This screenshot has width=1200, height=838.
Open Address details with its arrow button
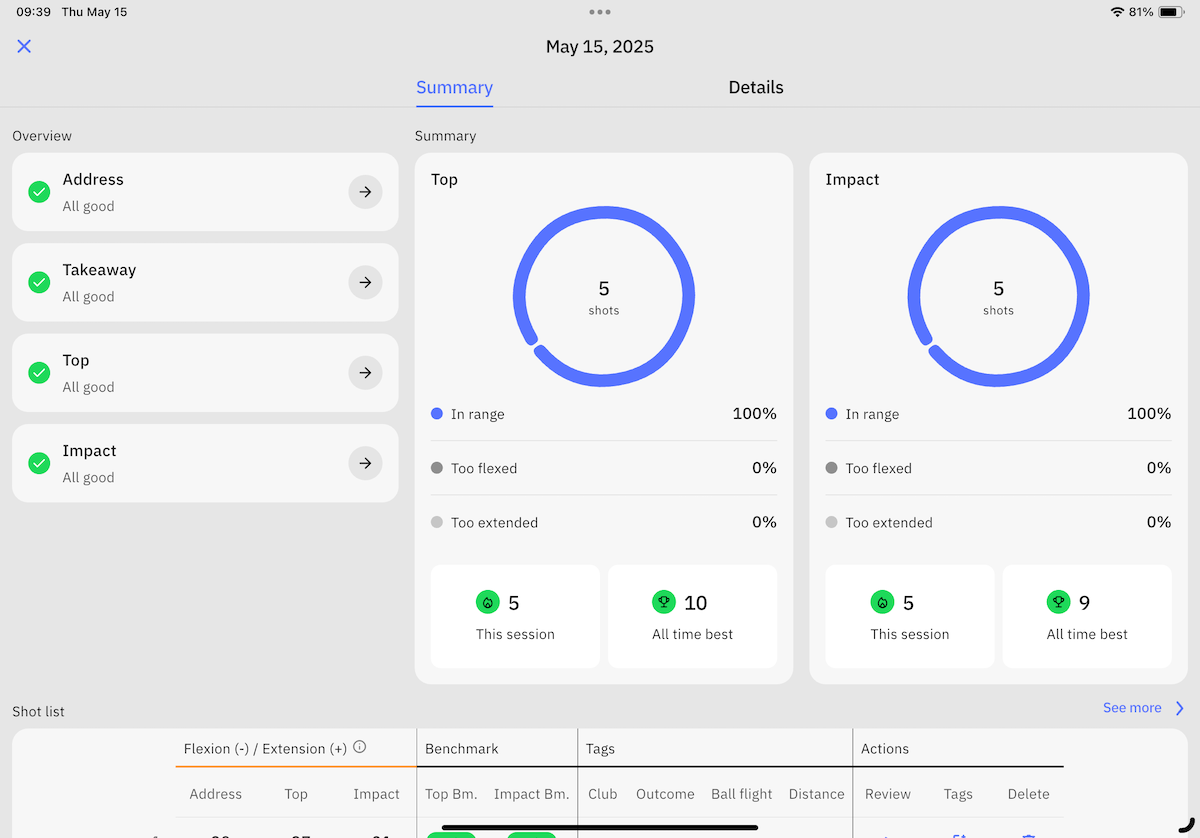tap(365, 192)
